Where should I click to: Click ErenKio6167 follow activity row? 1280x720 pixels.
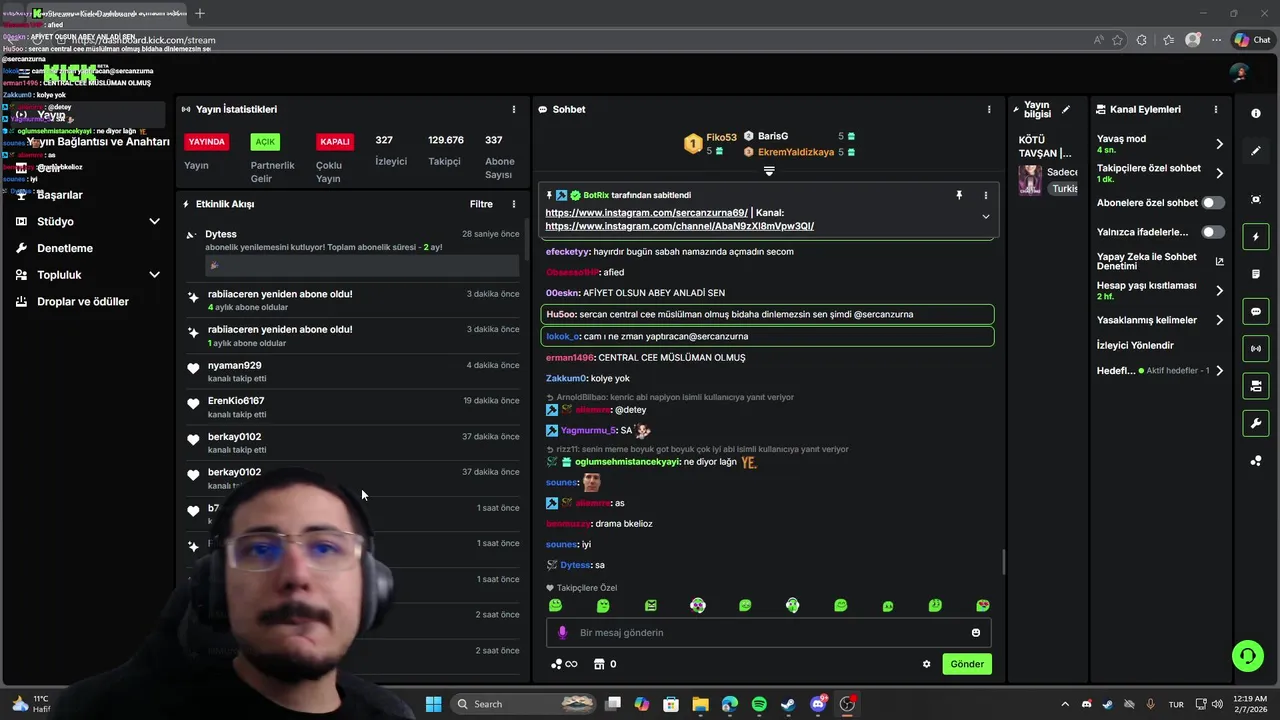(353, 407)
